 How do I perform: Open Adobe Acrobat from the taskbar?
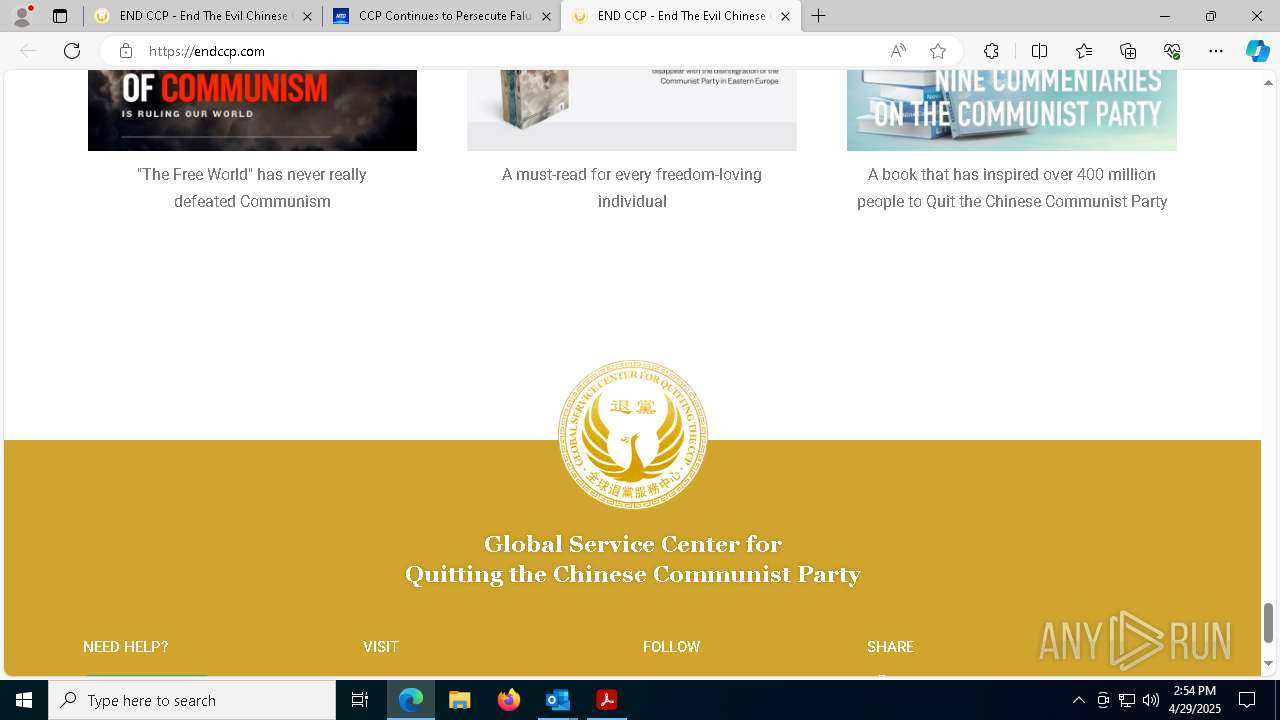tap(606, 700)
